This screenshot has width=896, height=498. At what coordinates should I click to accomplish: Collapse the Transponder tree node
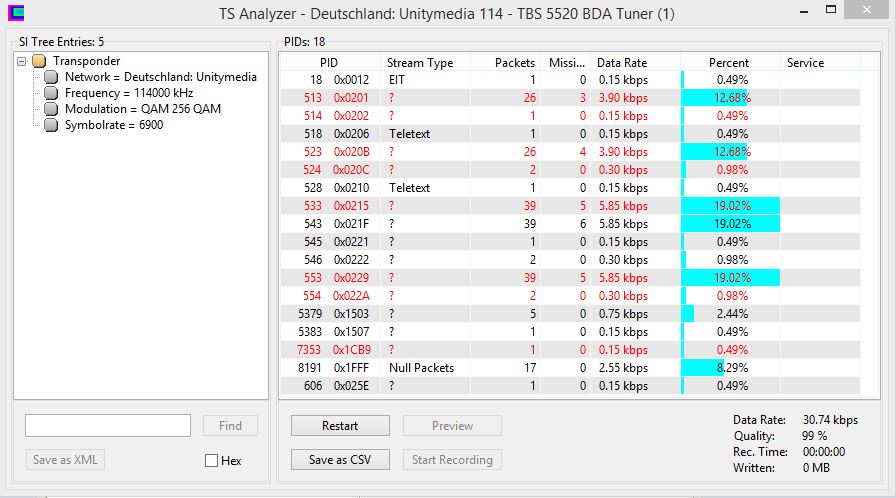[22, 61]
